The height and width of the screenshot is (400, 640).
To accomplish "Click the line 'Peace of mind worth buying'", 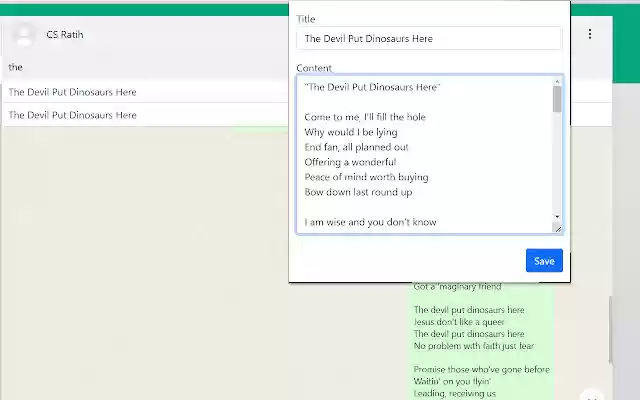I will pyautogui.click(x=366, y=177).
